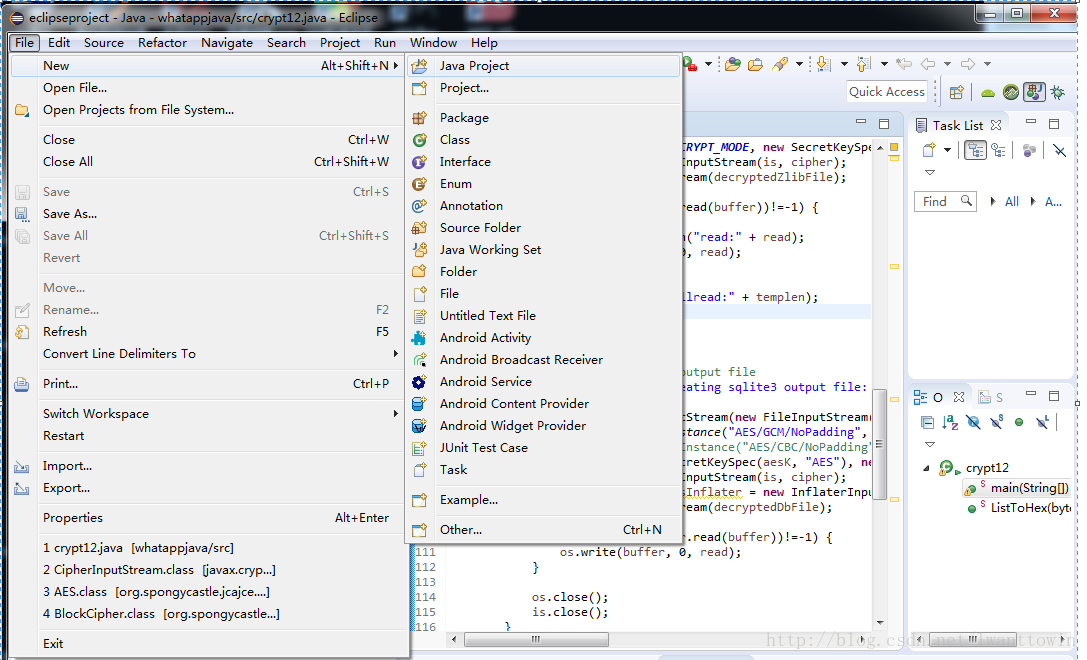
Task: Choose Interface from the New submenu
Action: click(464, 162)
